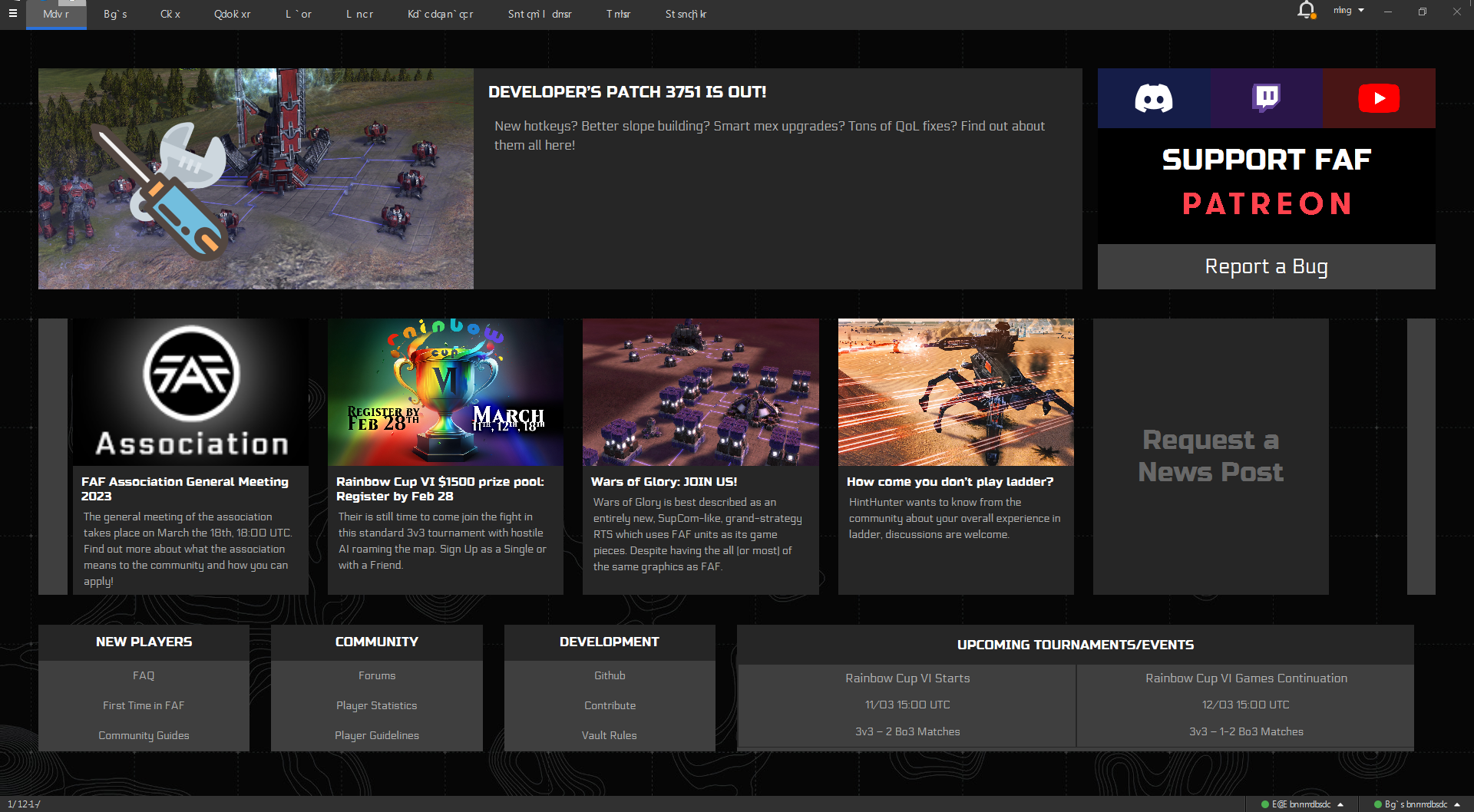This screenshot has width=1474, height=812.
Task: Open the ladder spider-bot thumbnail
Action: coord(956,392)
